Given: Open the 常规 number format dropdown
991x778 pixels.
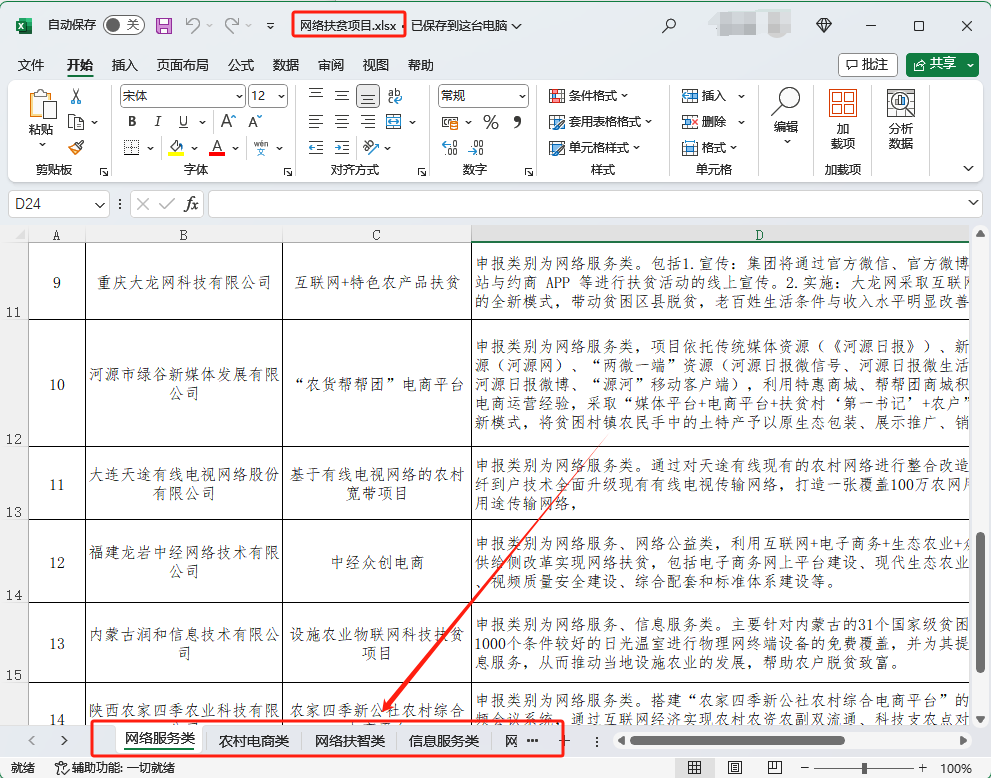Looking at the screenshot, I should (x=483, y=96).
